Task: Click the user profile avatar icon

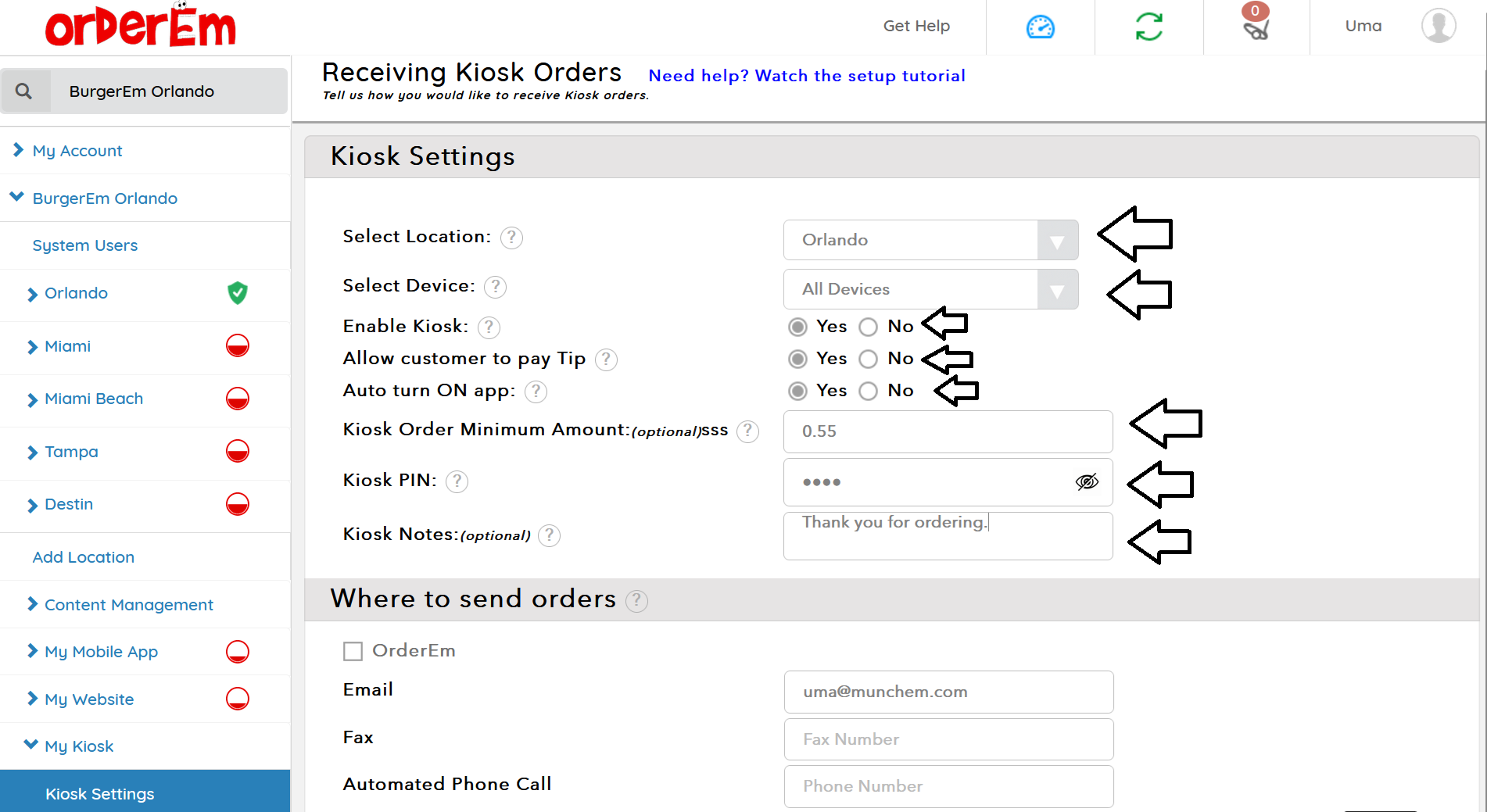Action: coord(1438,26)
